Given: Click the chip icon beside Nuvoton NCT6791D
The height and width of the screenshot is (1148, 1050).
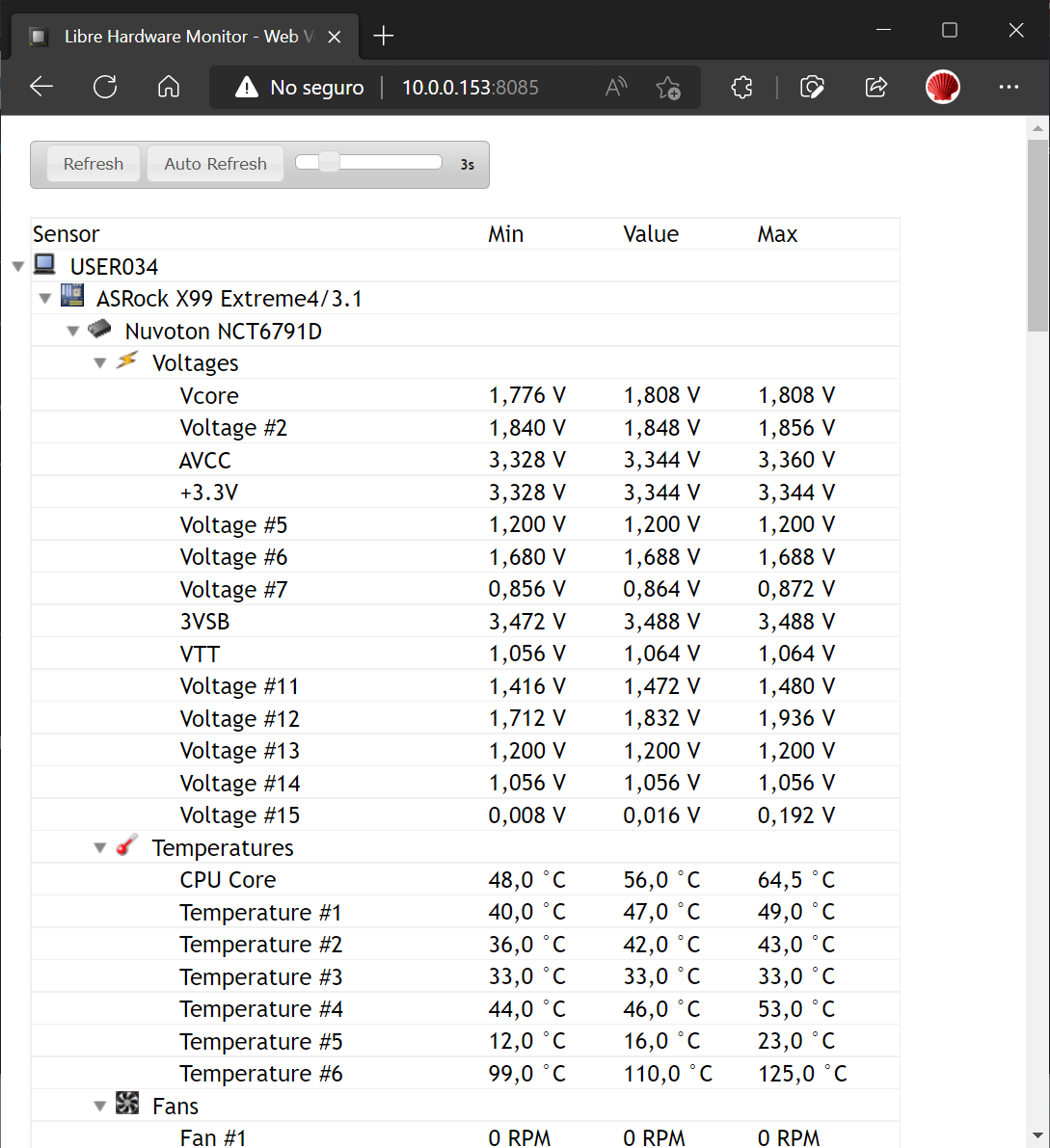Looking at the screenshot, I should coord(99,329).
